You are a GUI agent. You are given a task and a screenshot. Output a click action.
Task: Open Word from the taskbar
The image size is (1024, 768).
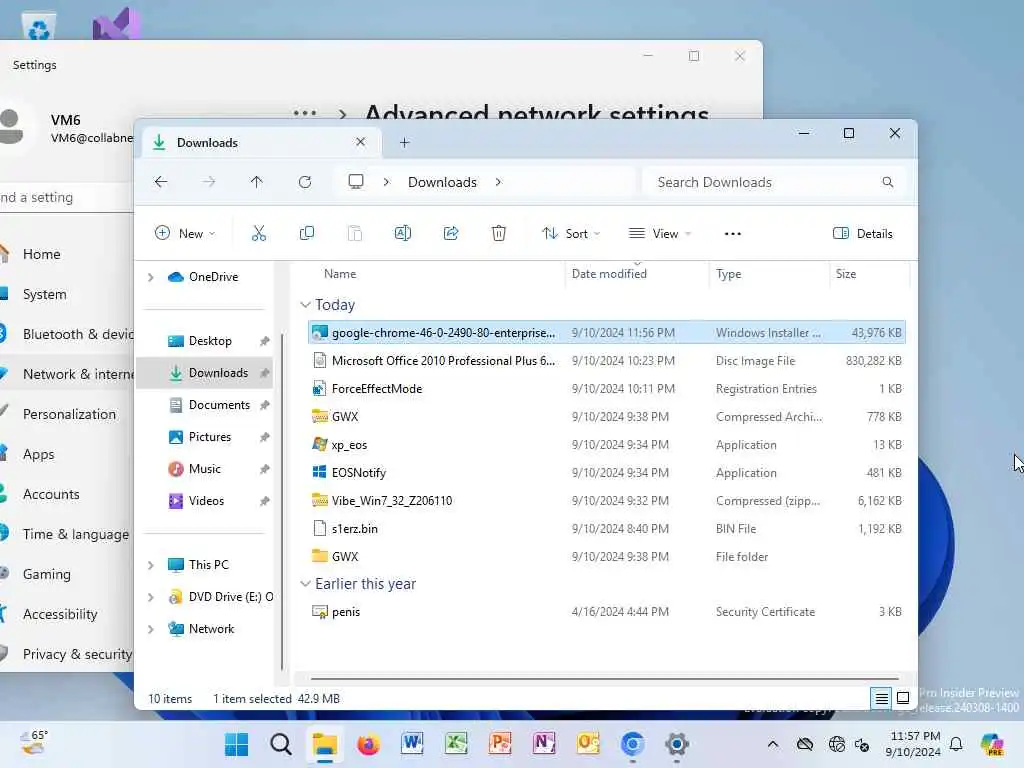pyautogui.click(x=412, y=744)
